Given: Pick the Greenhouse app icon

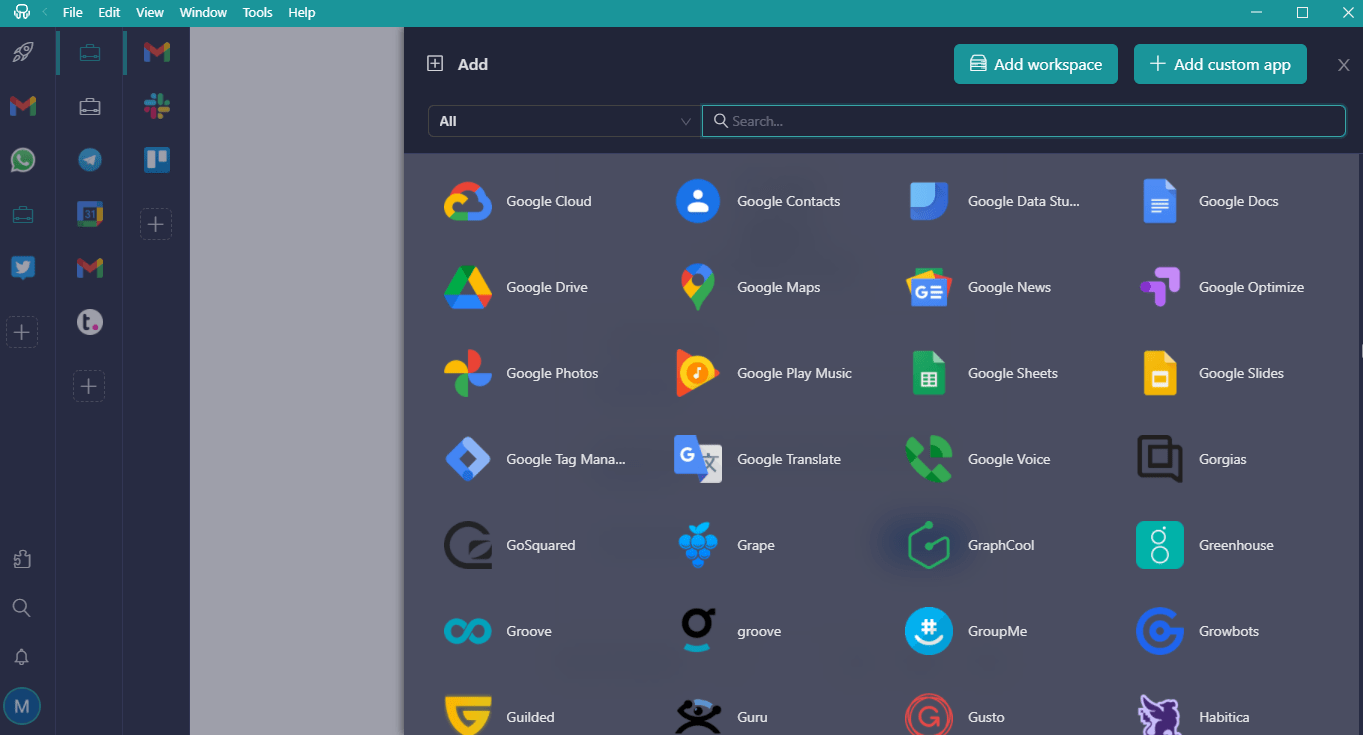Looking at the screenshot, I should pyautogui.click(x=1160, y=545).
